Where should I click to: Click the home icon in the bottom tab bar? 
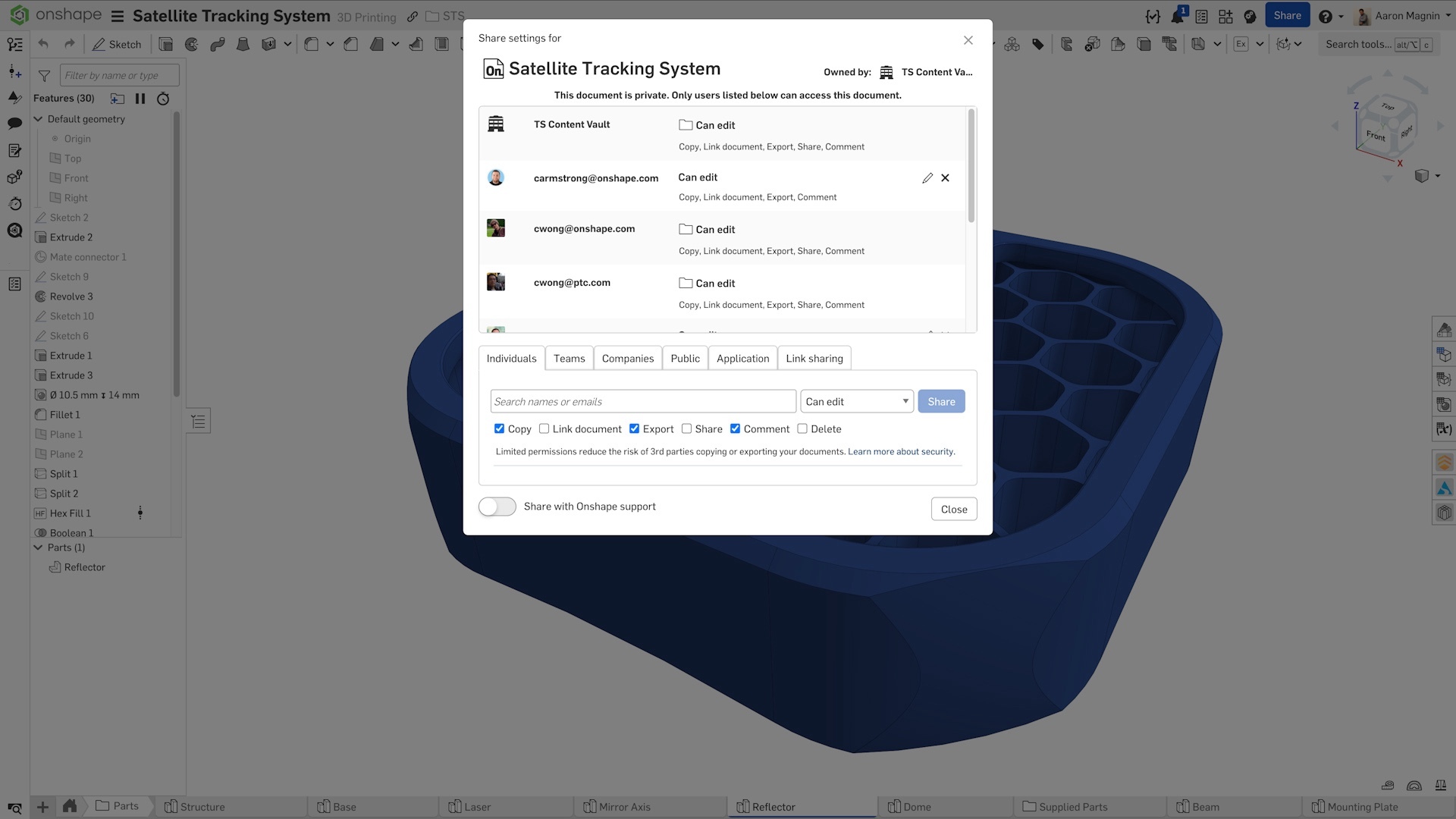[x=69, y=806]
